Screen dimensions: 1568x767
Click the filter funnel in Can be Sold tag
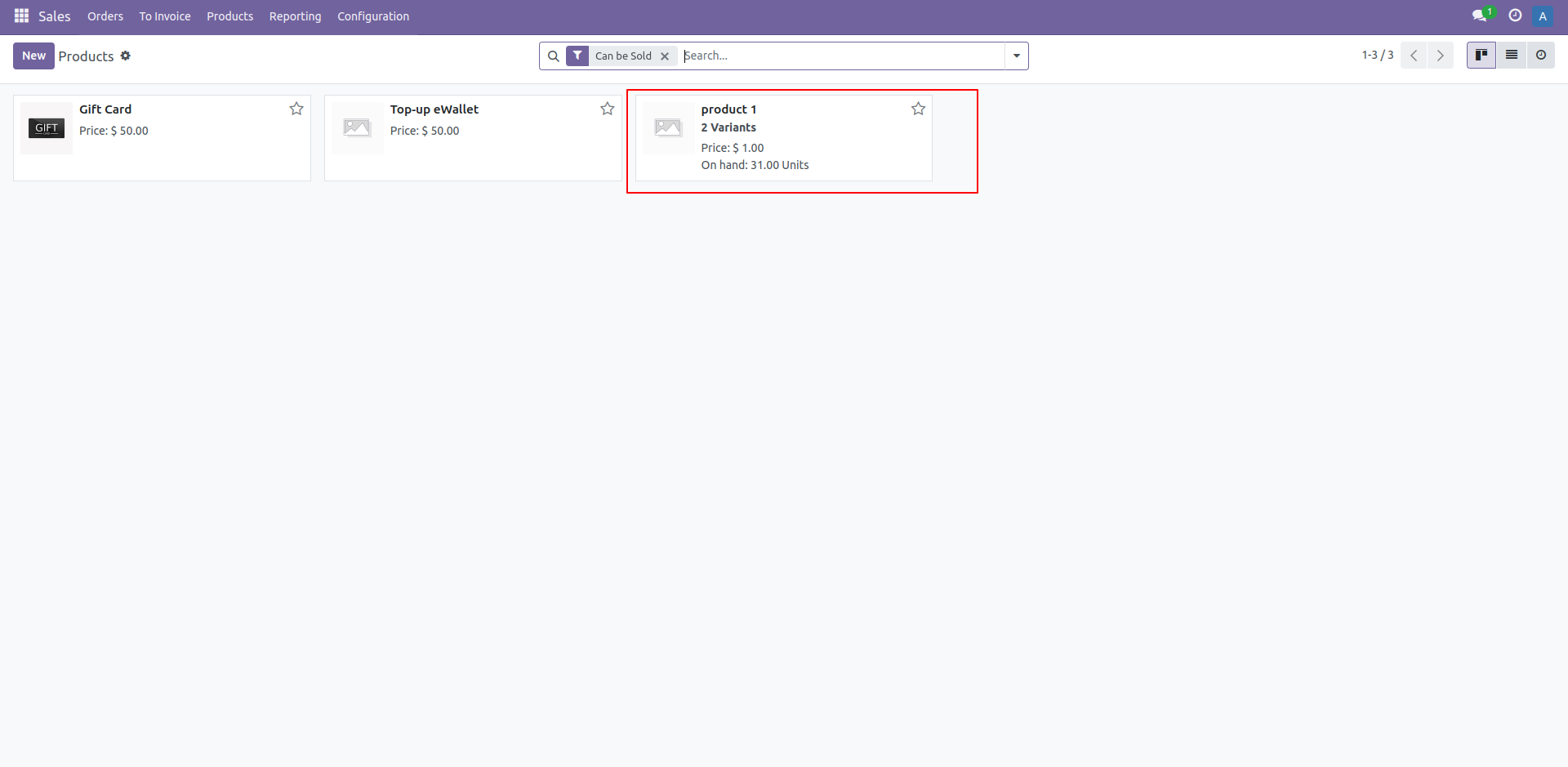coord(577,56)
